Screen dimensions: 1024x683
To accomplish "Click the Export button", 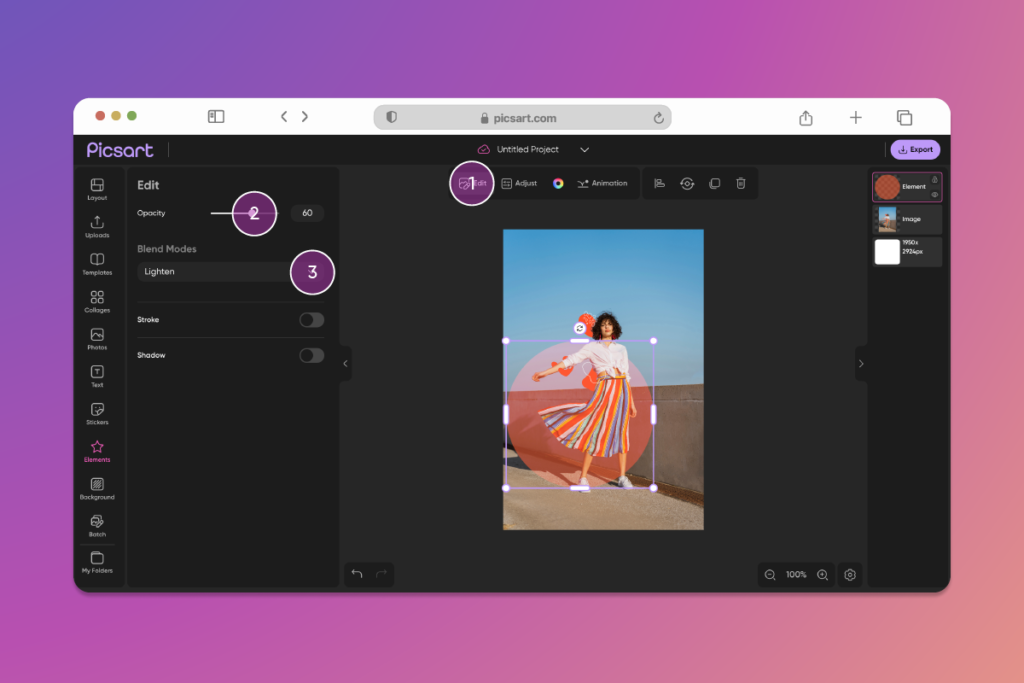I will [x=915, y=150].
